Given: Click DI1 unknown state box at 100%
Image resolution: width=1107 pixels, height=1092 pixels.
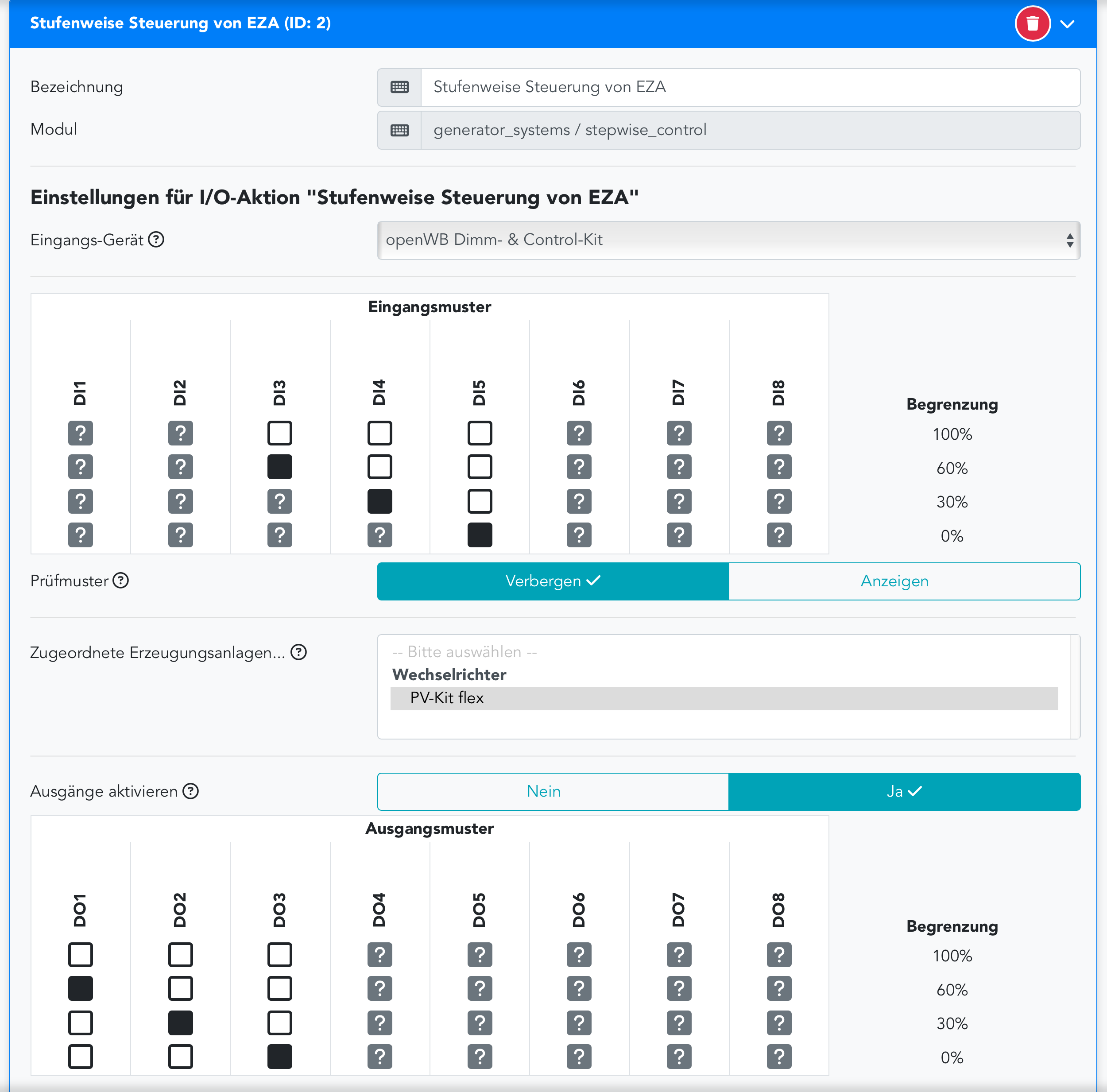Looking at the screenshot, I should click(80, 433).
